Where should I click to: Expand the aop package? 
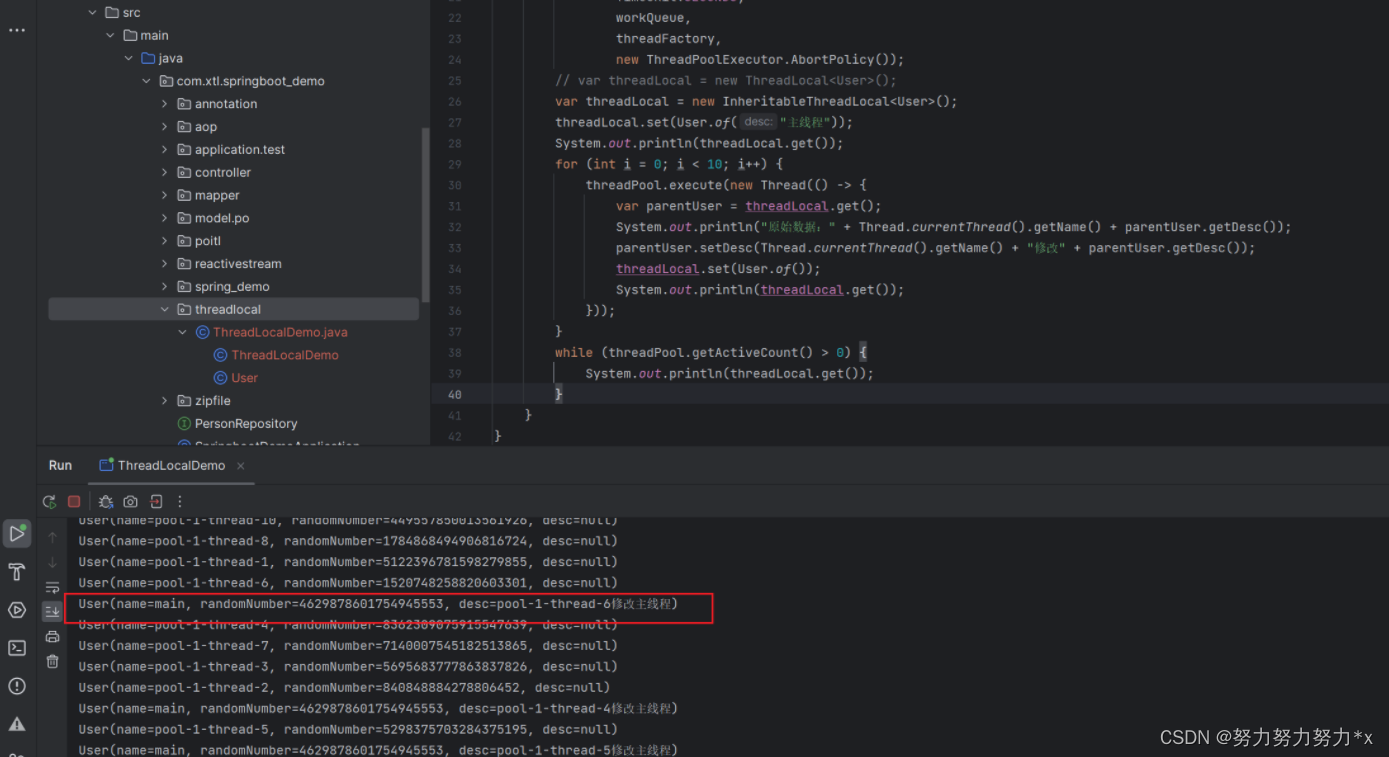165,127
